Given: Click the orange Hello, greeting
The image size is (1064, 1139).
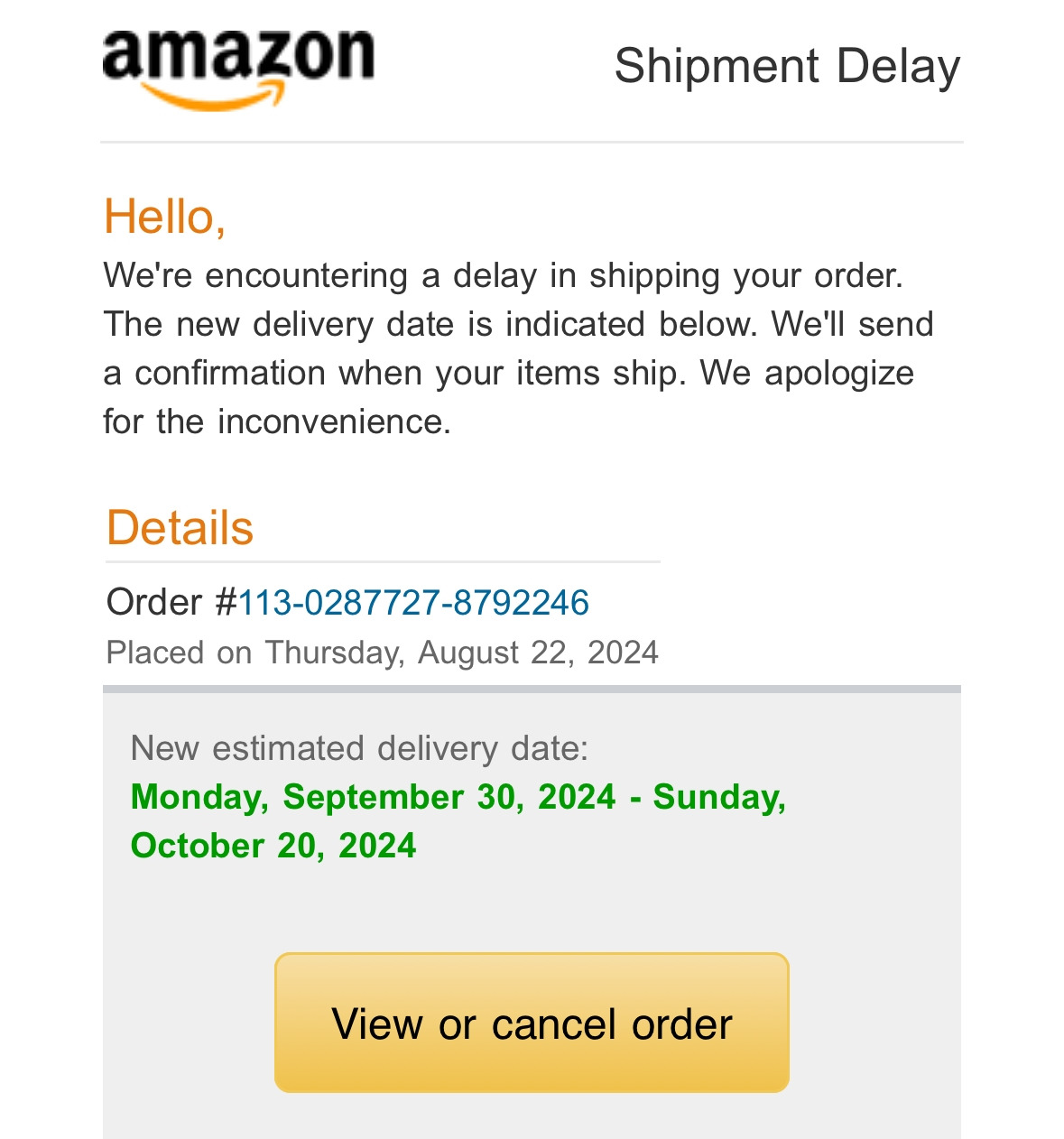Looking at the screenshot, I should pos(165,217).
